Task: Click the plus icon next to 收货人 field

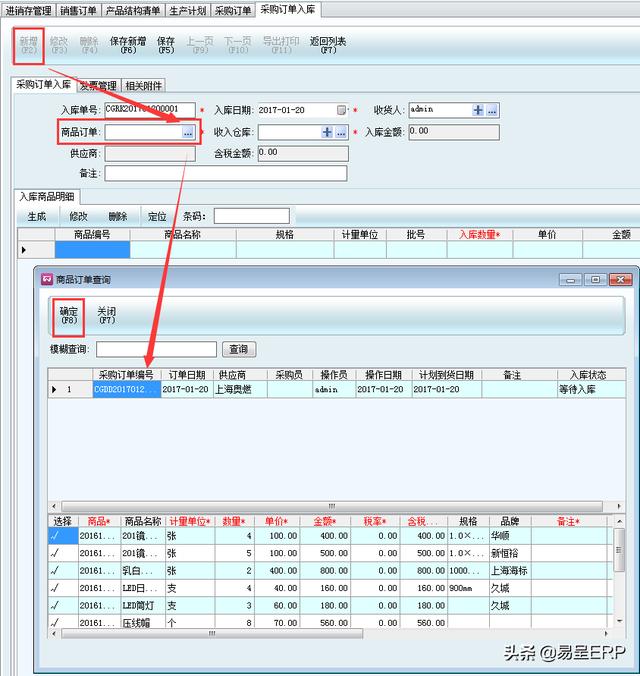Action: 478,110
